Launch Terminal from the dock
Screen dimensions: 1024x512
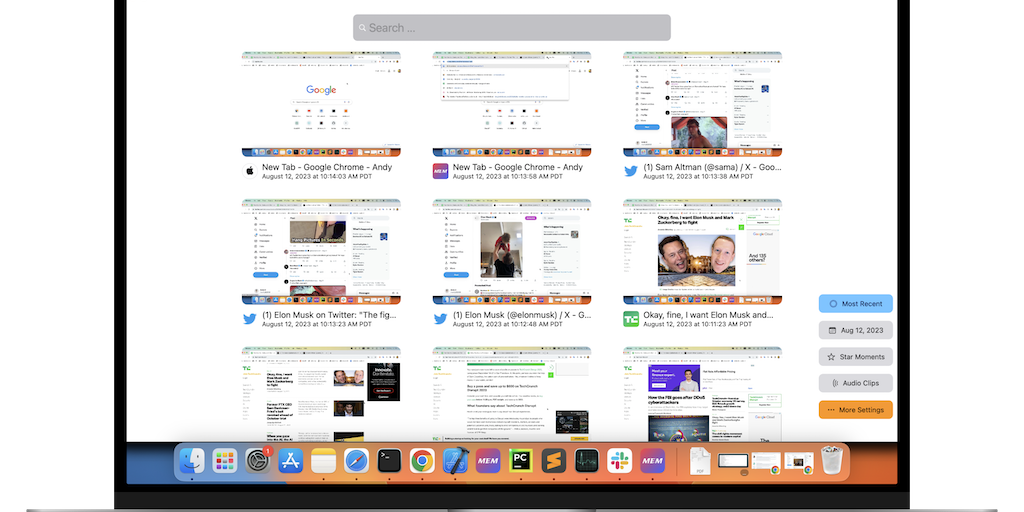coord(389,461)
